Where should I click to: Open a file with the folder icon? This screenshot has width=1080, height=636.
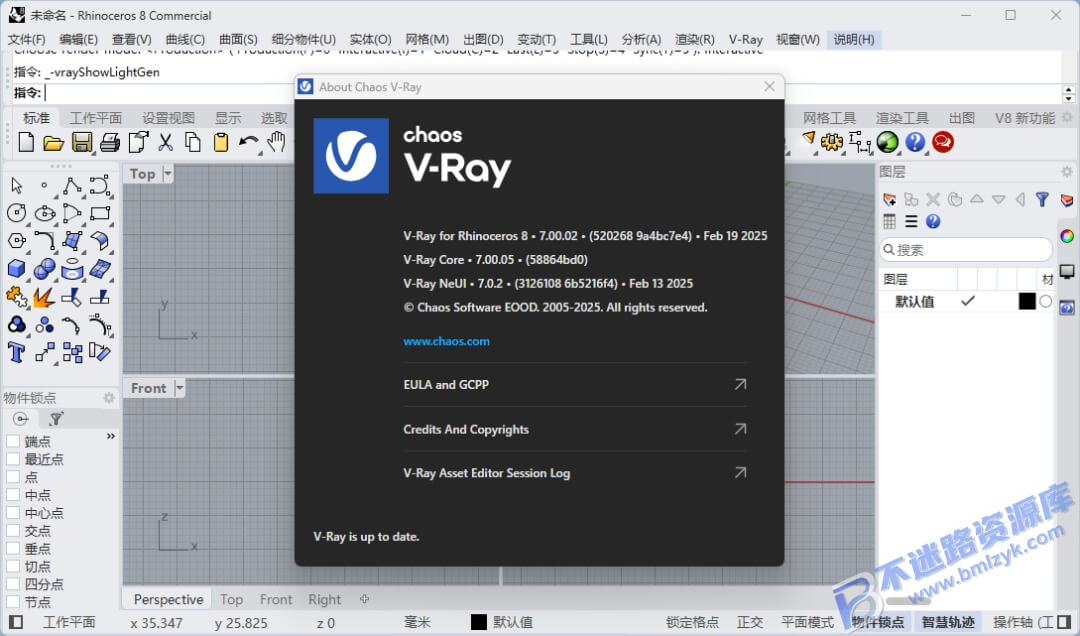click(x=54, y=143)
